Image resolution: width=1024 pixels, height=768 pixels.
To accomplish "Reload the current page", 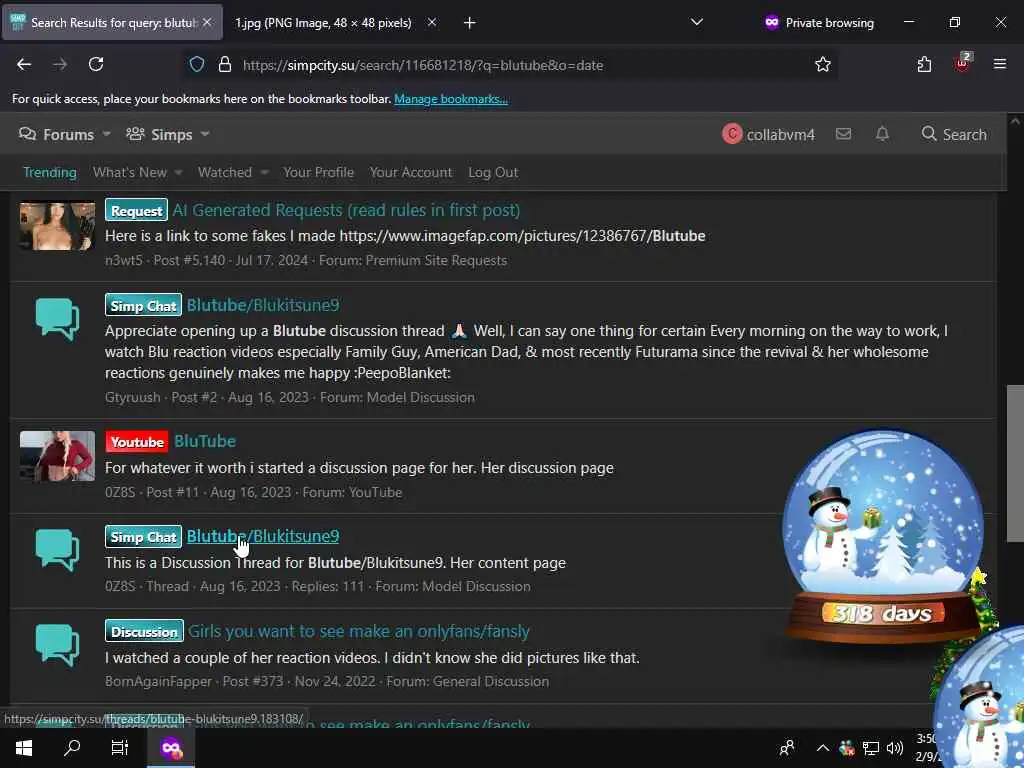I will (x=96, y=64).
